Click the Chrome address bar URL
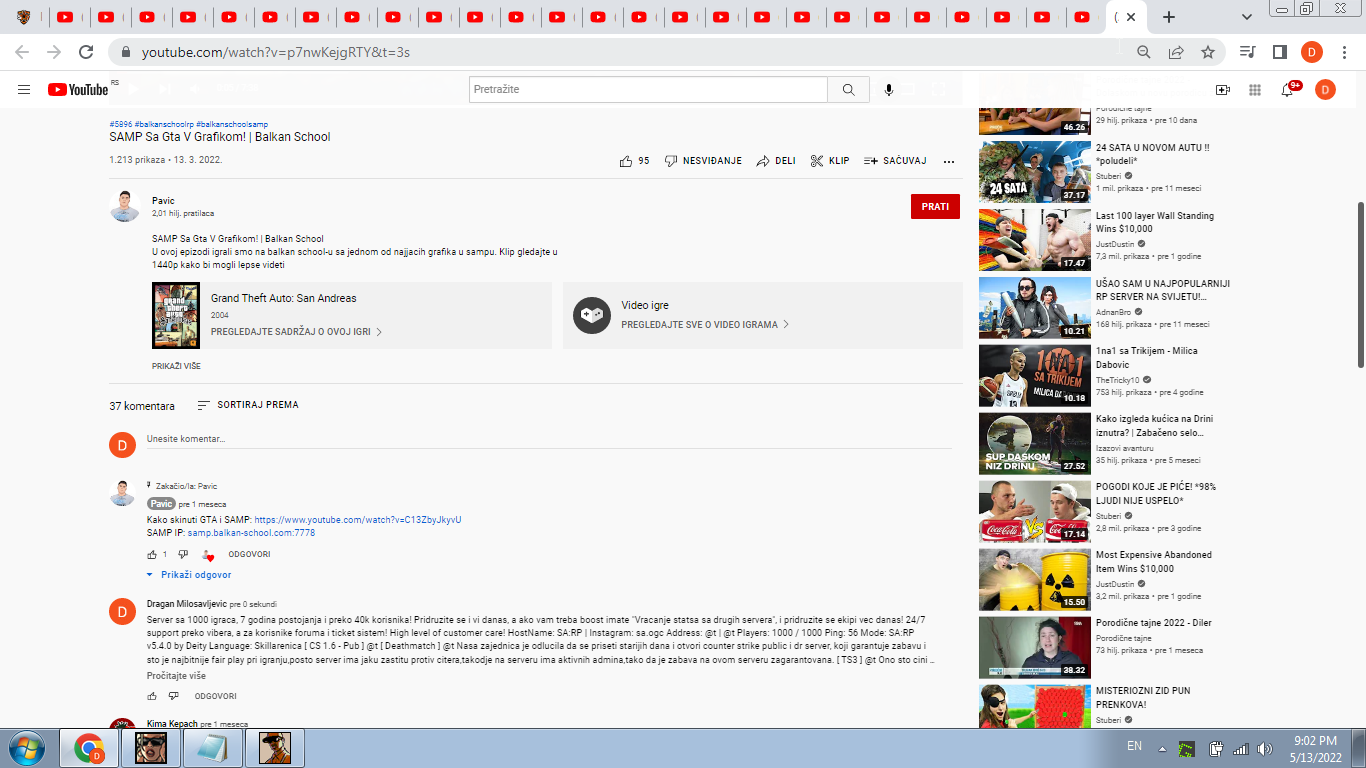The width and height of the screenshot is (1366, 768). pyautogui.click(x=276, y=52)
